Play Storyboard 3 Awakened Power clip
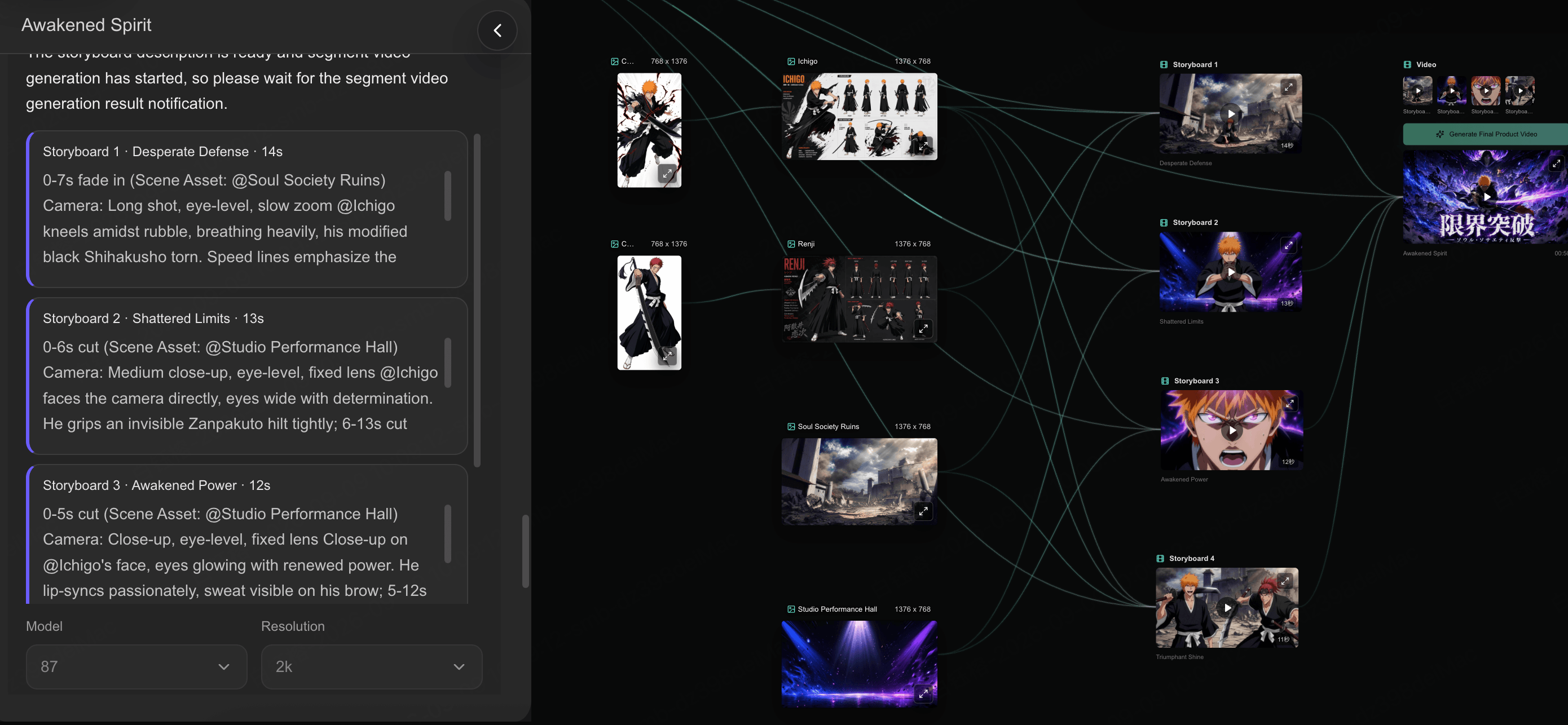The height and width of the screenshot is (725, 1568). (x=1232, y=430)
